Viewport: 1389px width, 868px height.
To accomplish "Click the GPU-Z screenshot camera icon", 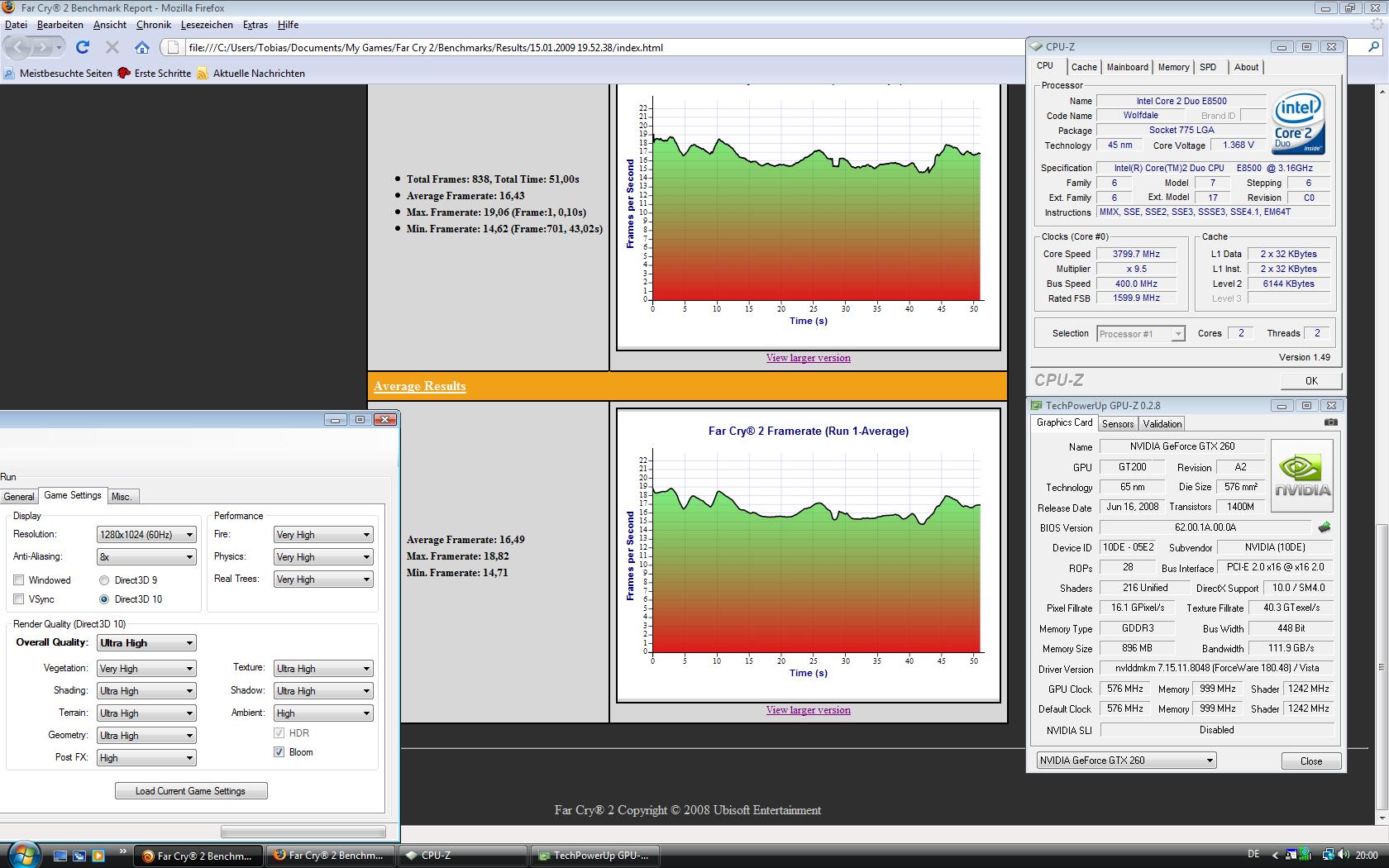I will click(1330, 422).
